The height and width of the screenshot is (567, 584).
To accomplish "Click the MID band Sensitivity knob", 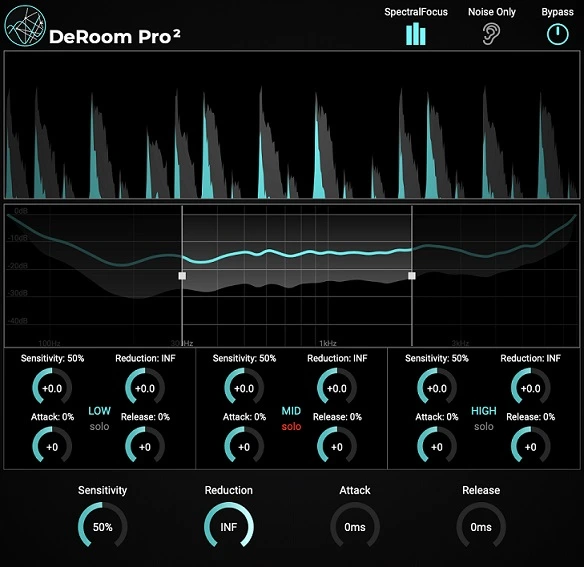I will point(244,386).
